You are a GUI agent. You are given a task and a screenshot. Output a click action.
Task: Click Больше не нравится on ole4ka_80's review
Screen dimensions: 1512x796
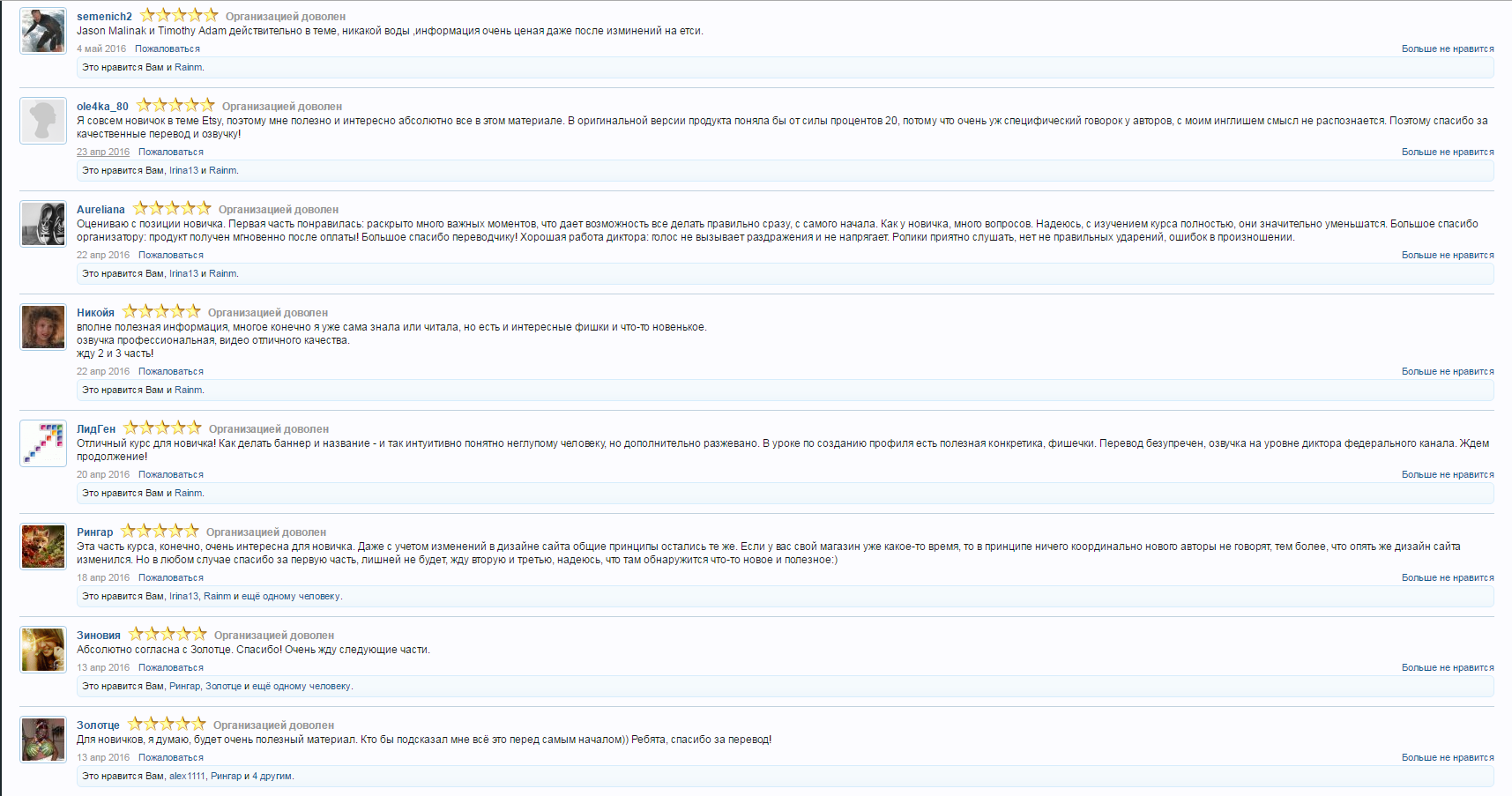pos(1448,153)
